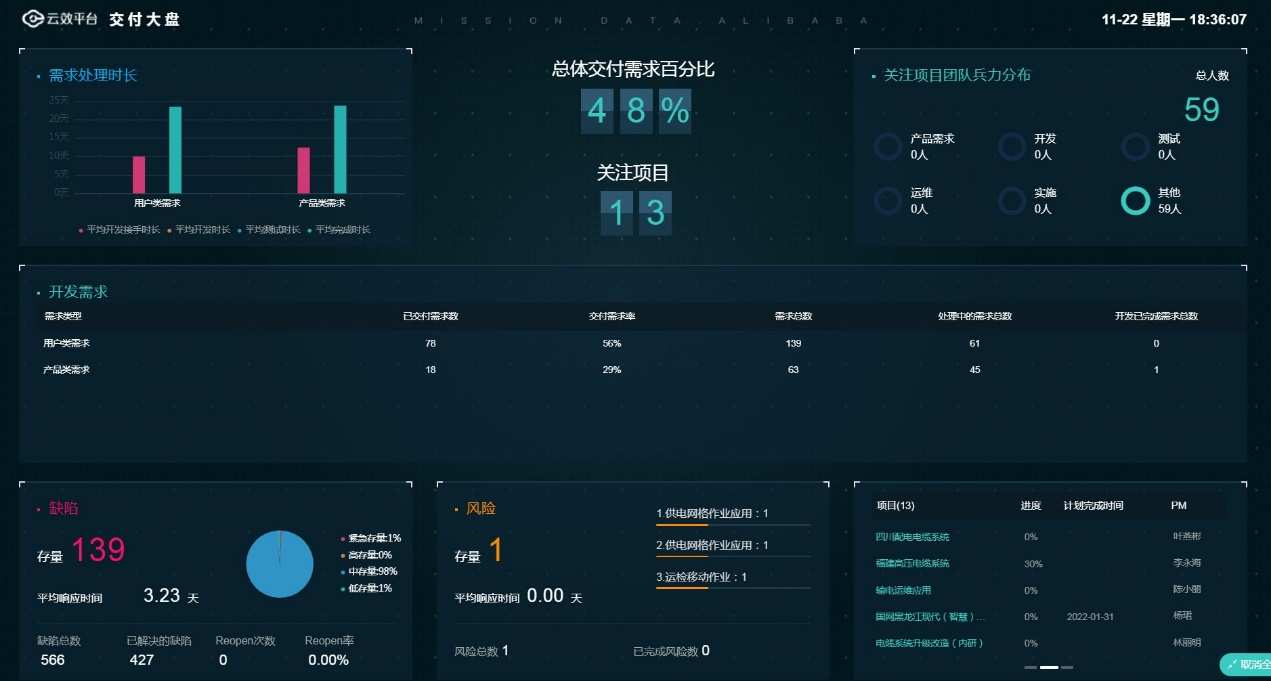The width and height of the screenshot is (1271, 681).
Task: Click the 其他 team ring icon
Action: [1135, 201]
